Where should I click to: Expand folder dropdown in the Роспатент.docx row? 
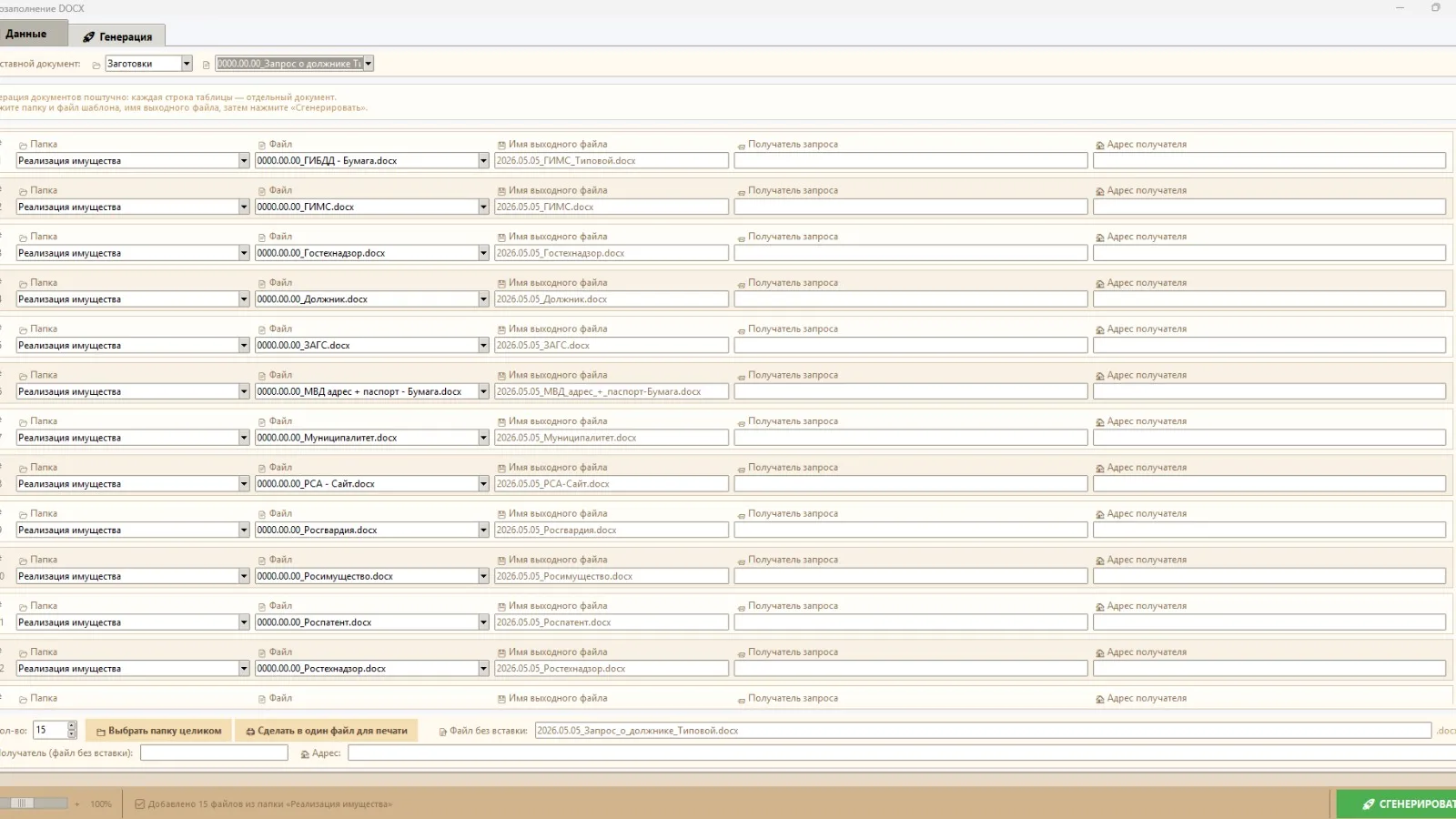pyautogui.click(x=244, y=622)
